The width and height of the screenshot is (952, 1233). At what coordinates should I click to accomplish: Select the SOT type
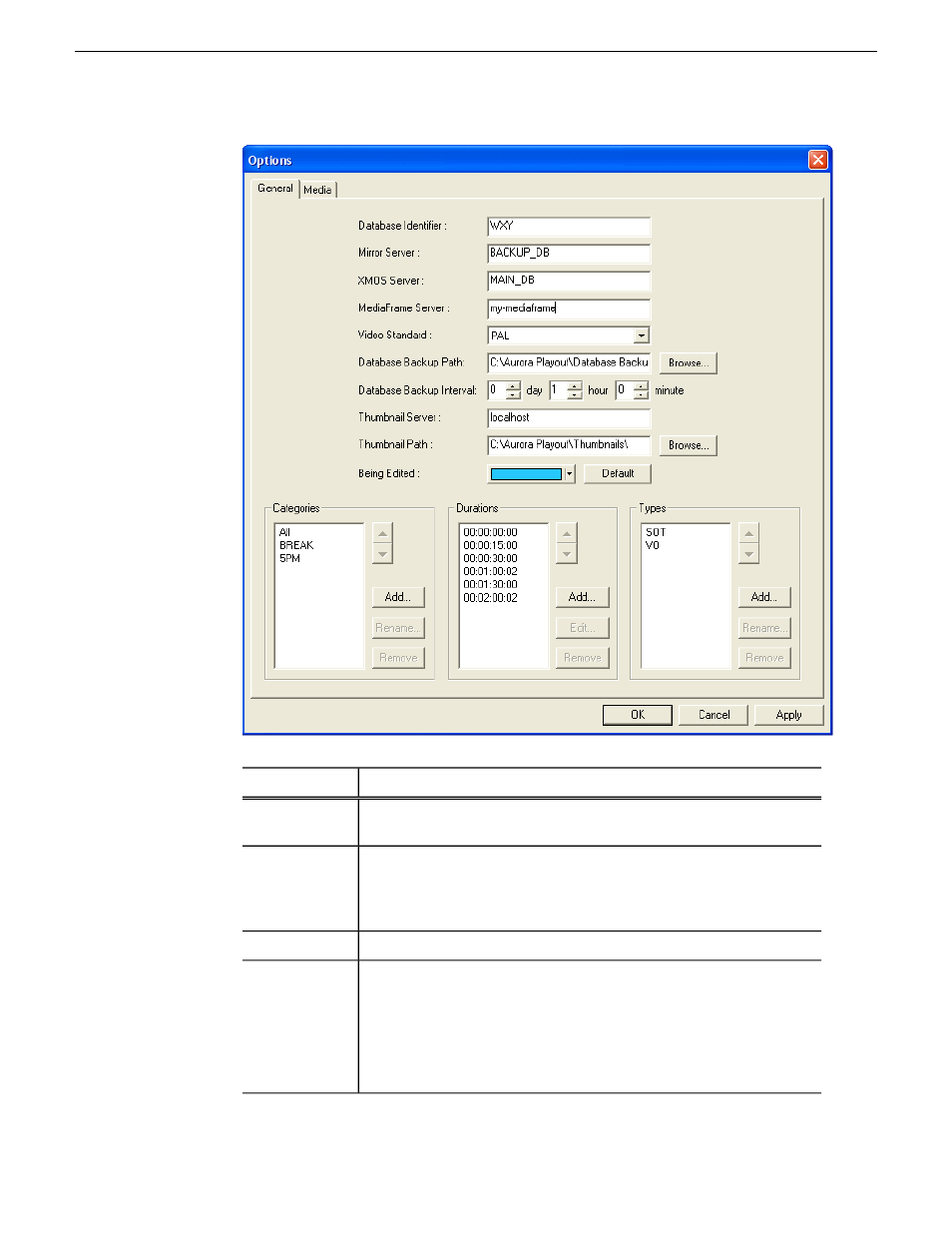coord(656,533)
